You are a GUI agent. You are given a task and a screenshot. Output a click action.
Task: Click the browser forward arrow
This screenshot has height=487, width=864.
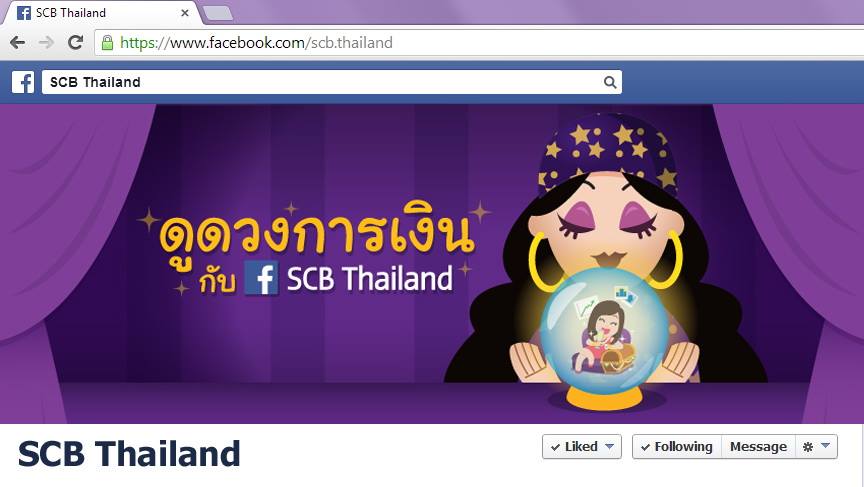(47, 43)
